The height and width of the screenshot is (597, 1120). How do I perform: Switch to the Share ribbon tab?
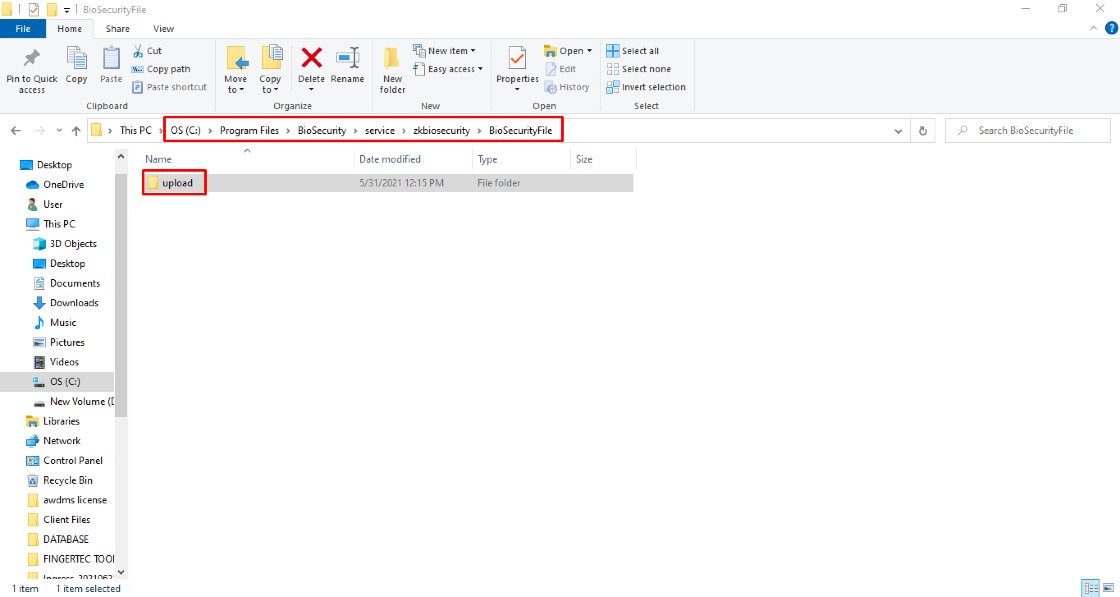[118, 29]
